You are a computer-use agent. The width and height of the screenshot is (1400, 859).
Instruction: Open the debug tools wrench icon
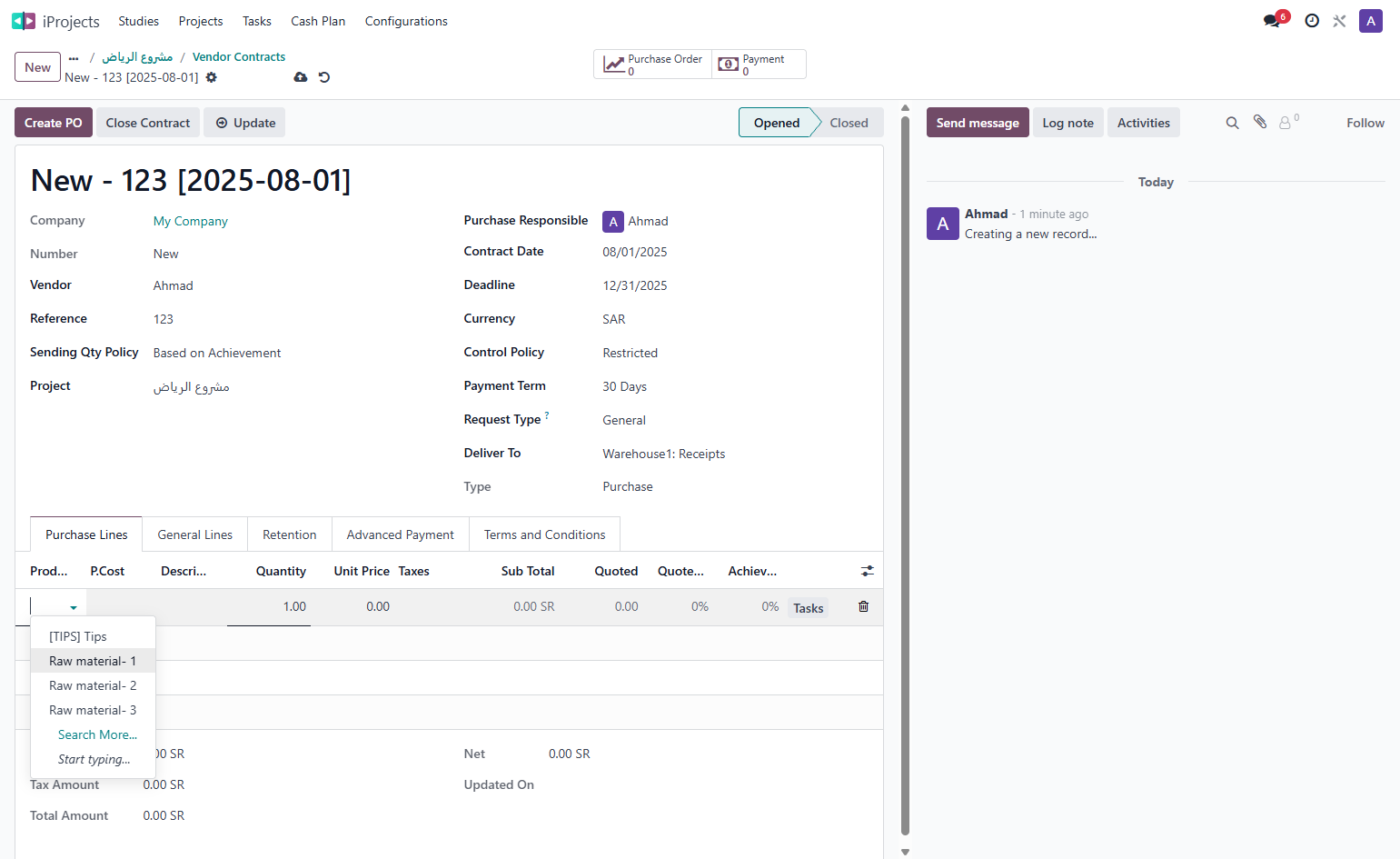coord(1339,21)
